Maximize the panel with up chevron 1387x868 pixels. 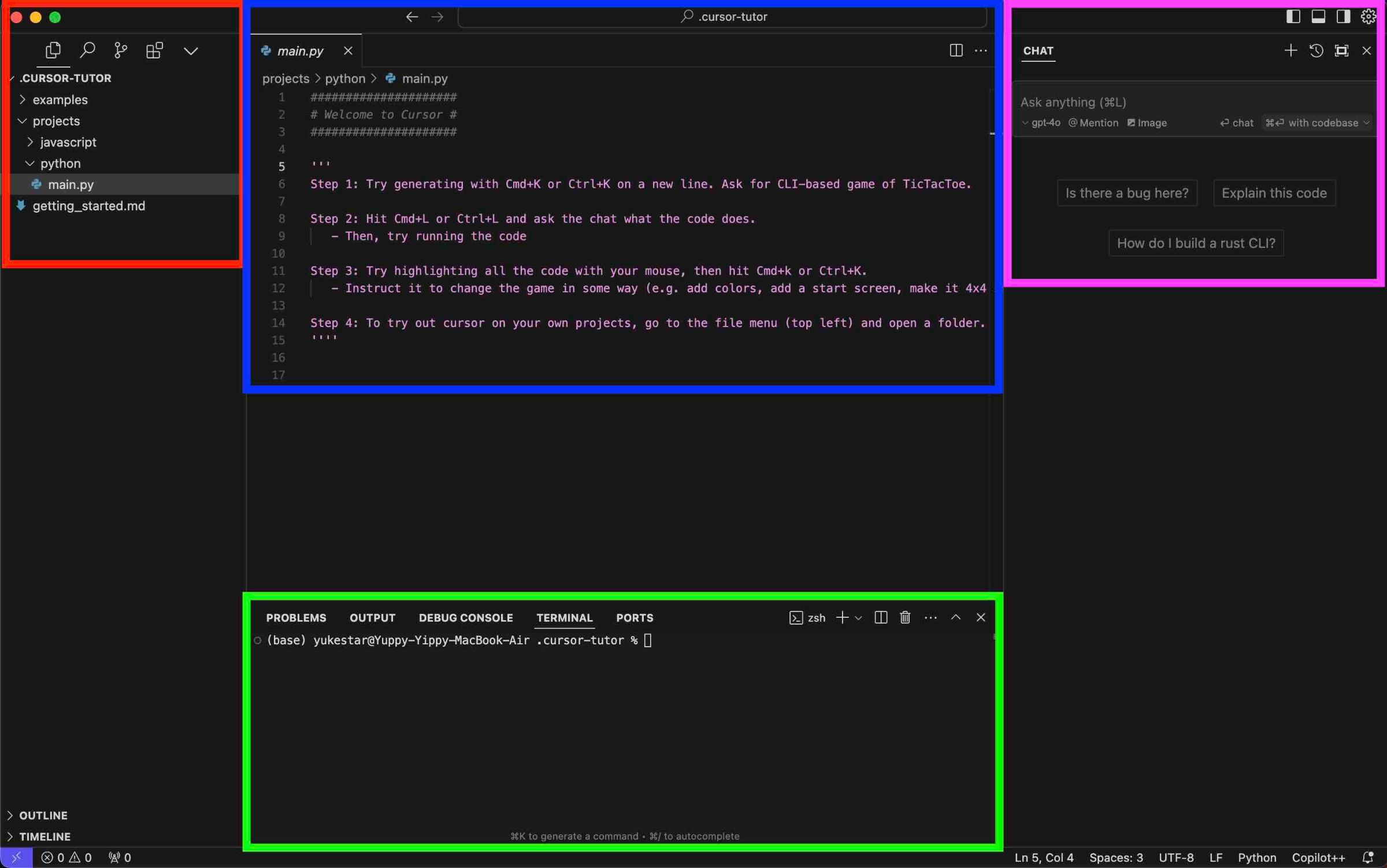click(x=956, y=618)
